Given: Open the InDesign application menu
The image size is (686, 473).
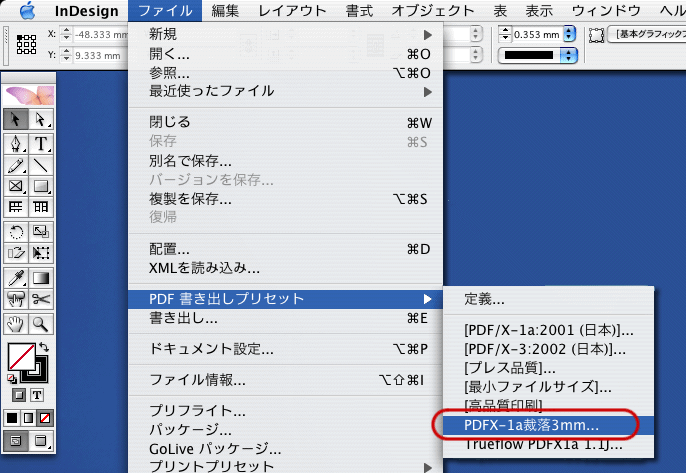Looking at the screenshot, I should [x=87, y=11].
